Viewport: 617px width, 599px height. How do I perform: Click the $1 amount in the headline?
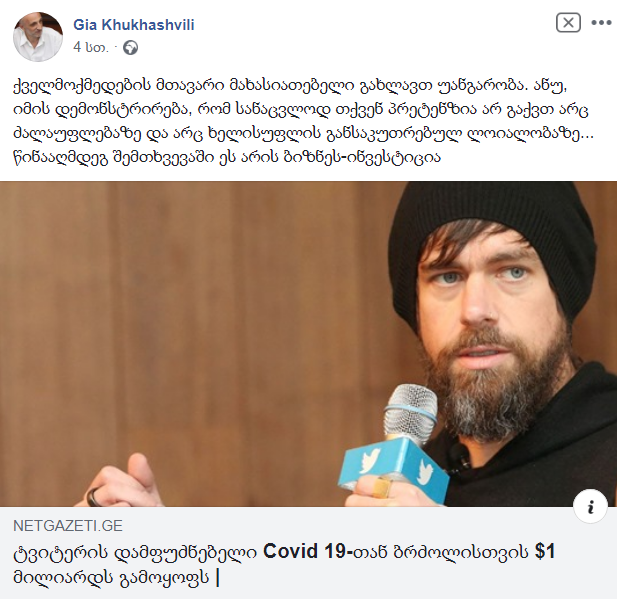pyautogui.click(x=545, y=551)
